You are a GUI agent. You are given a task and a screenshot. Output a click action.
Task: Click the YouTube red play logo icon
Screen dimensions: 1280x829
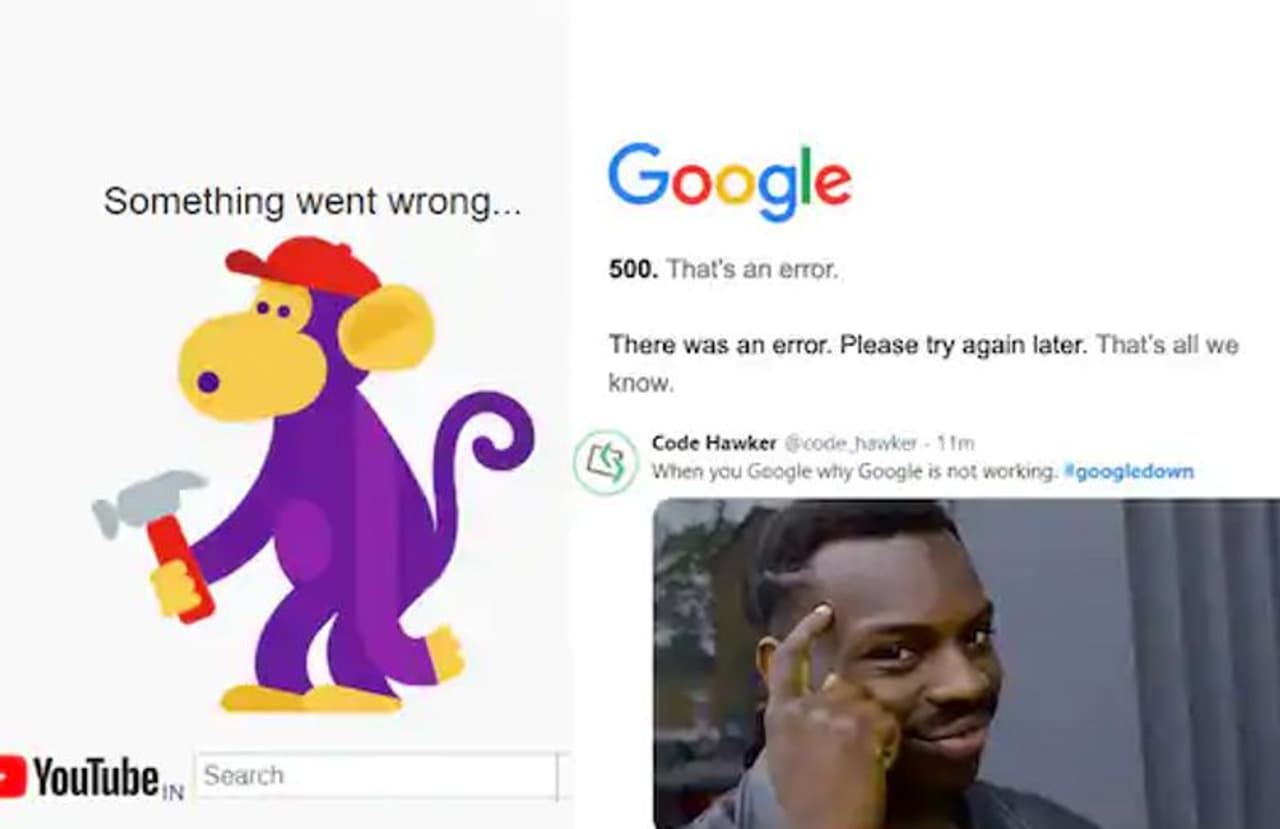coord(12,776)
